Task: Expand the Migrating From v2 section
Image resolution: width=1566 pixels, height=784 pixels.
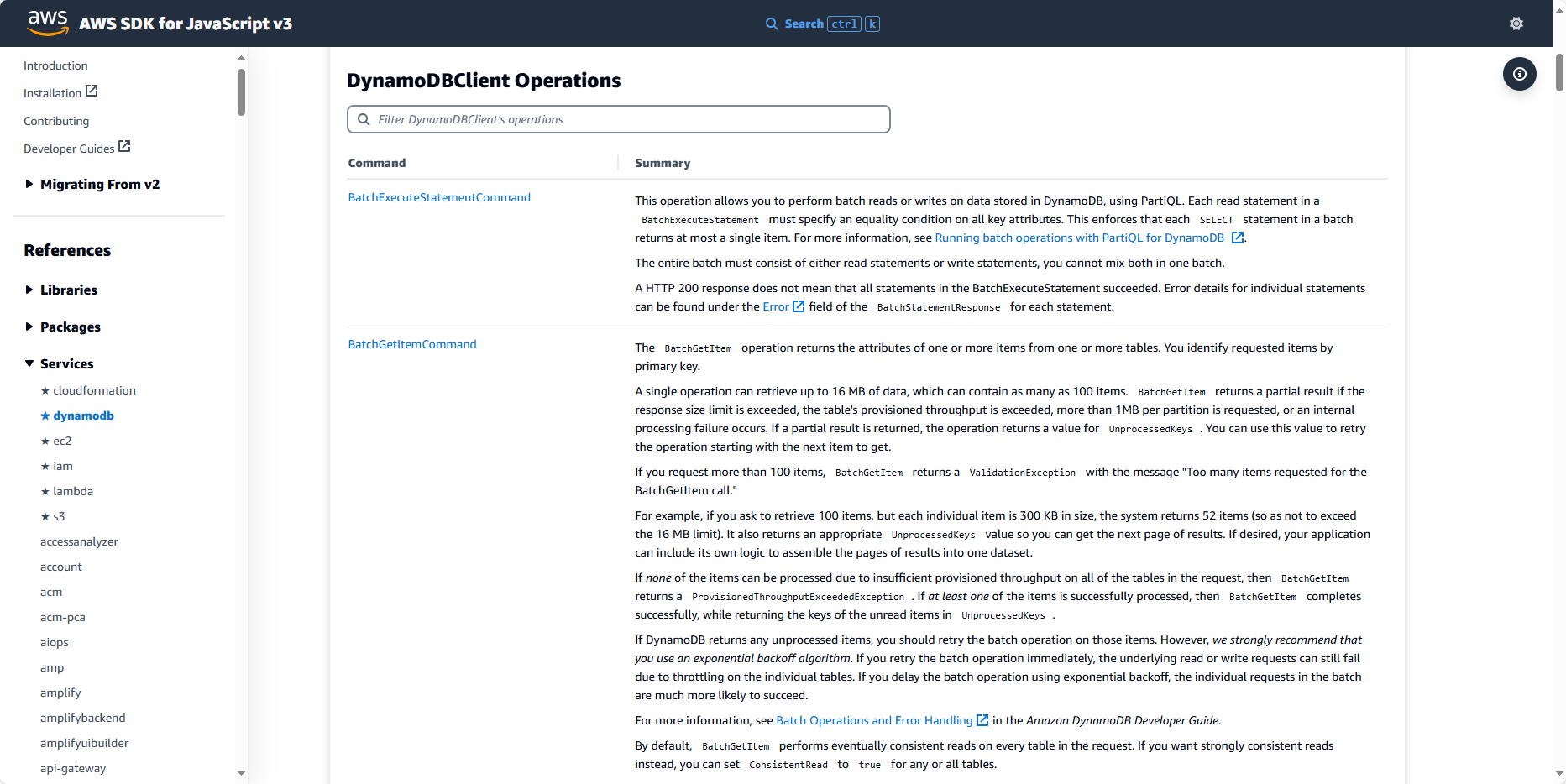Action: pos(29,184)
